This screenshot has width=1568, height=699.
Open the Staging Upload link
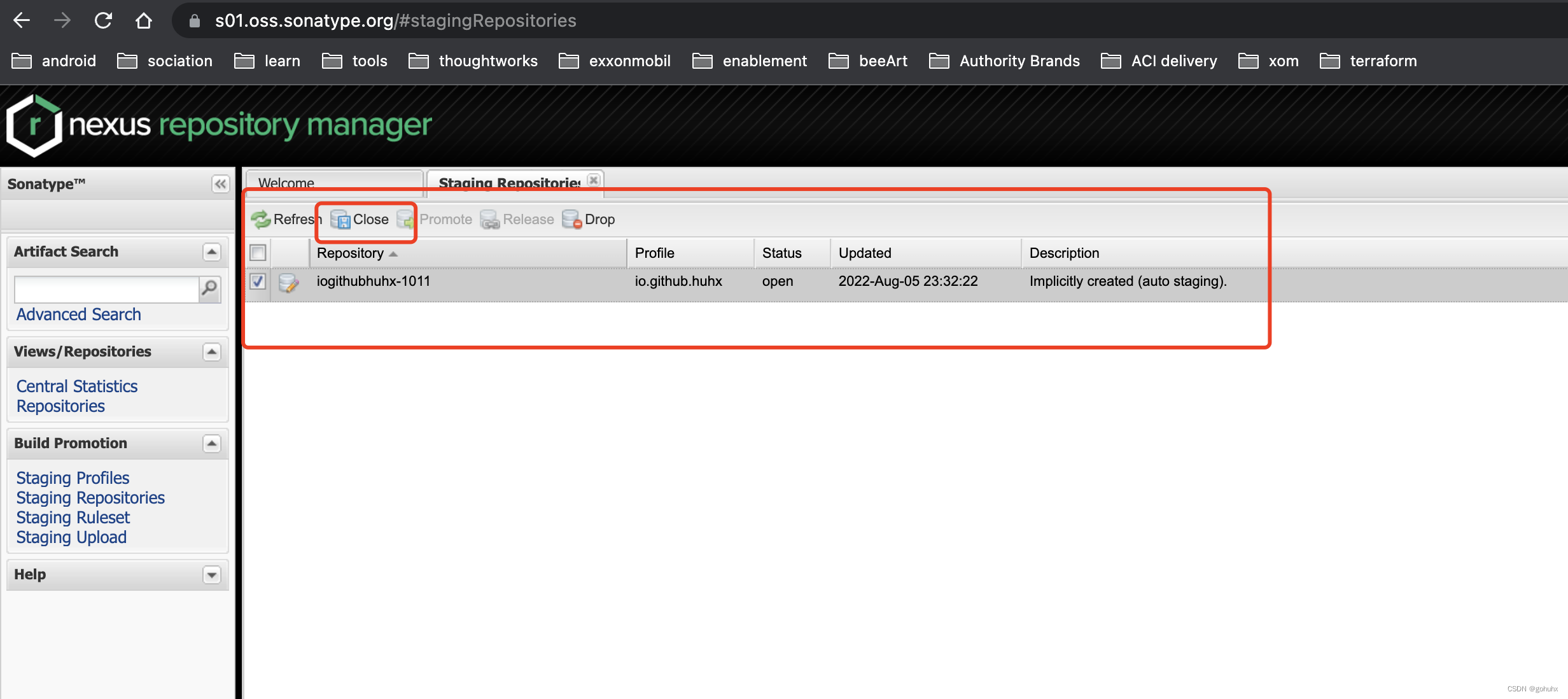(x=71, y=537)
